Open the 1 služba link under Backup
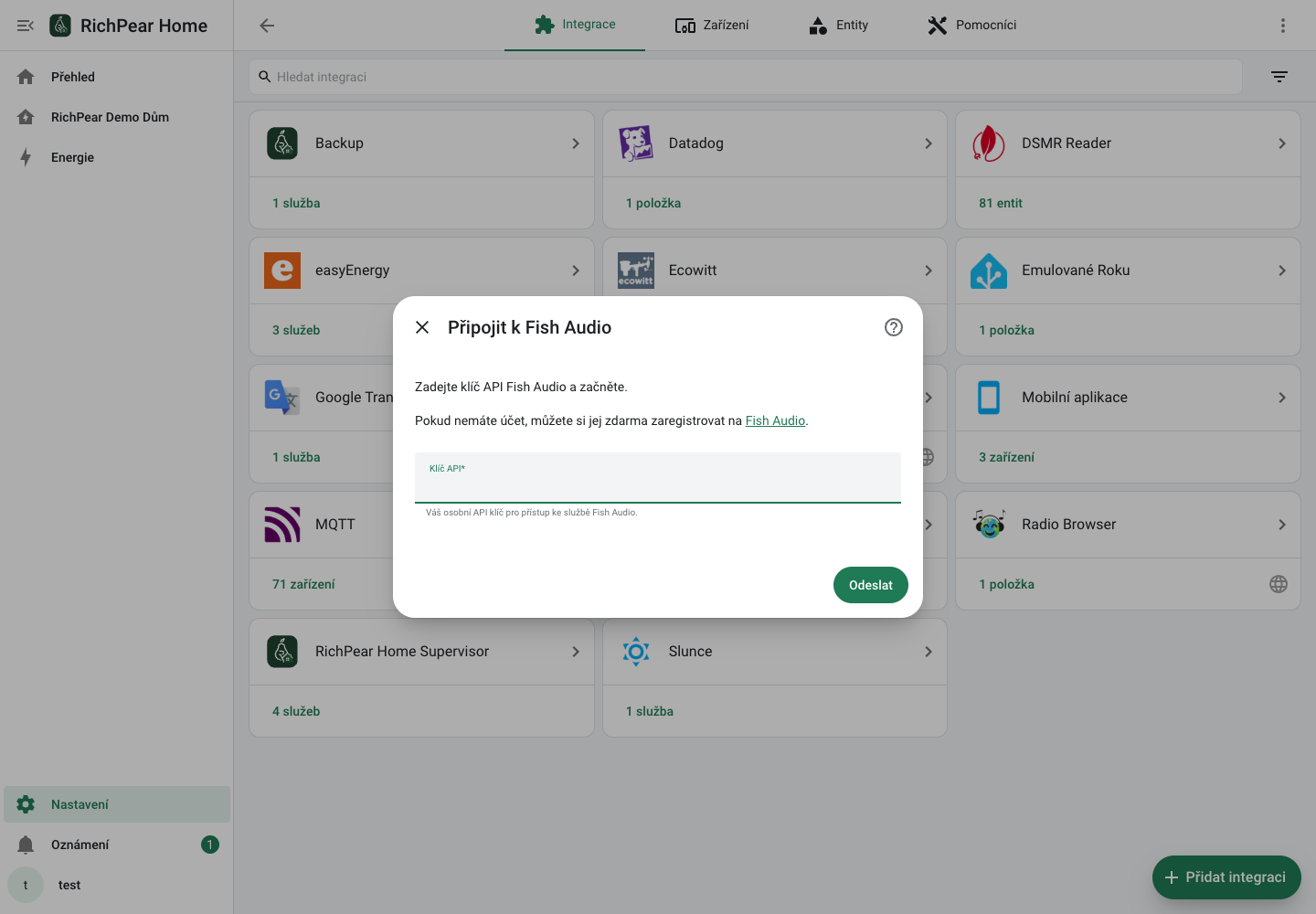 point(296,203)
